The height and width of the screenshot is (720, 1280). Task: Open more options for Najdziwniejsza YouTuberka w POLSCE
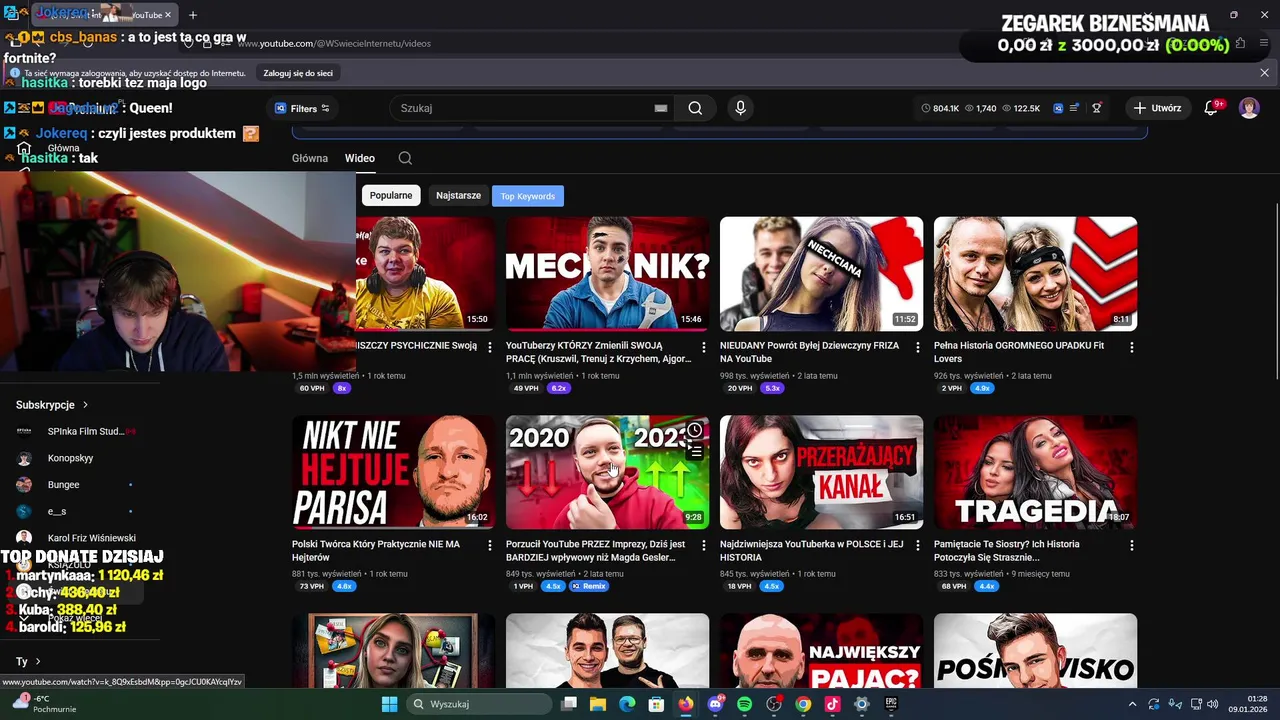(x=917, y=545)
